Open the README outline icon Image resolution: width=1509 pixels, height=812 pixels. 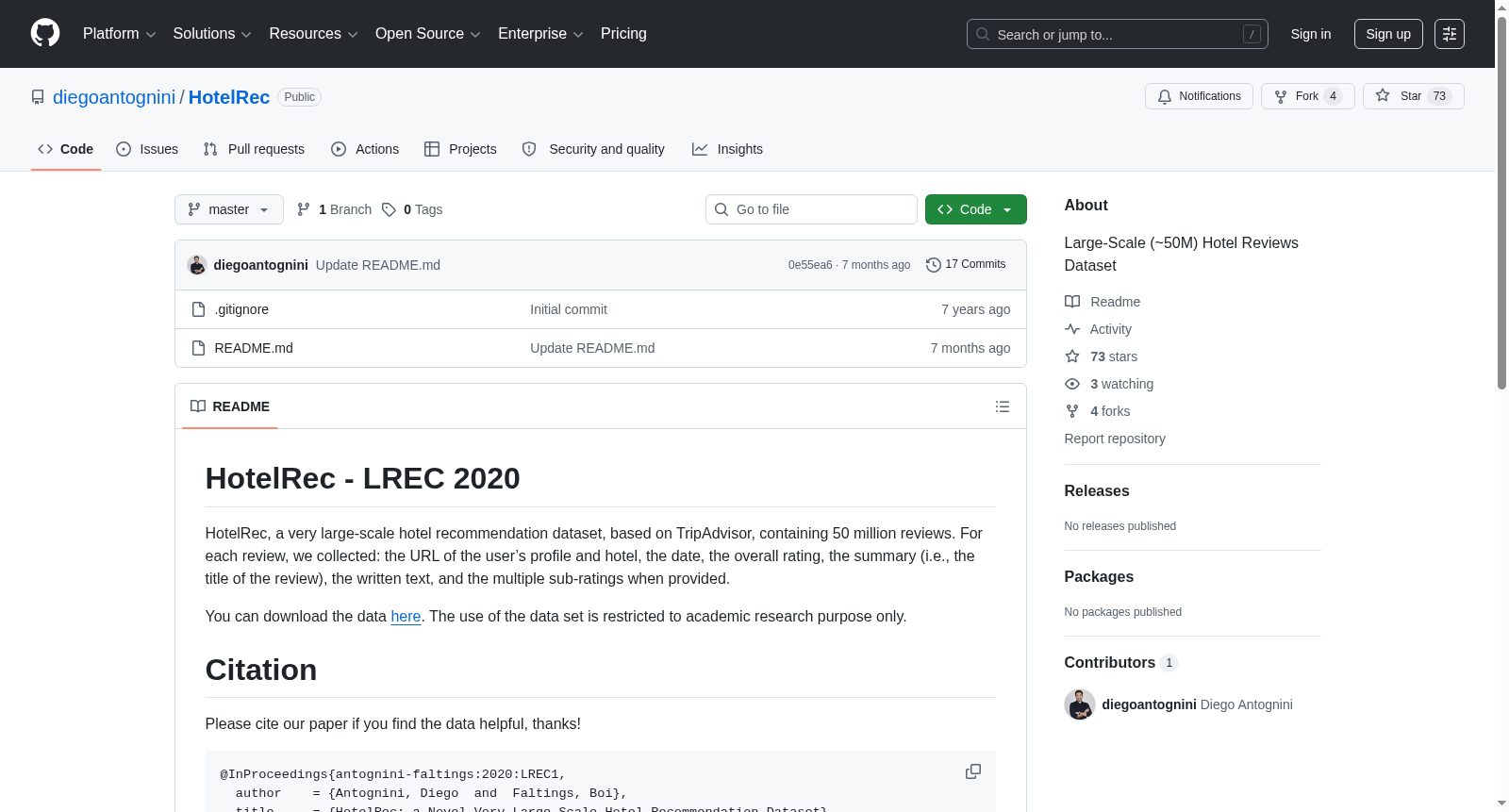click(1003, 406)
